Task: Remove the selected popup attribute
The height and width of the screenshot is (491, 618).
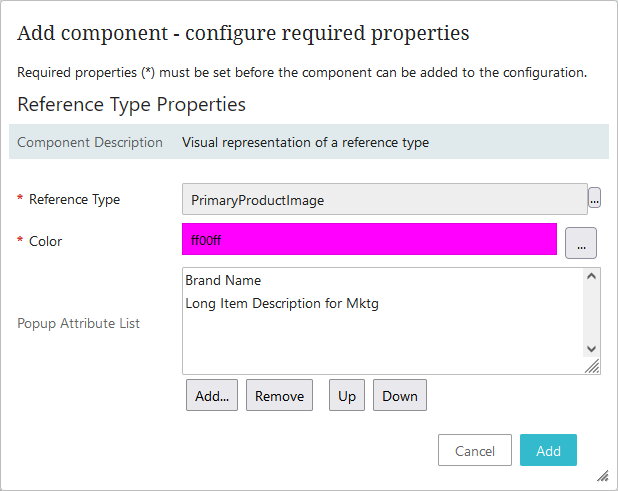Action: coord(279,396)
